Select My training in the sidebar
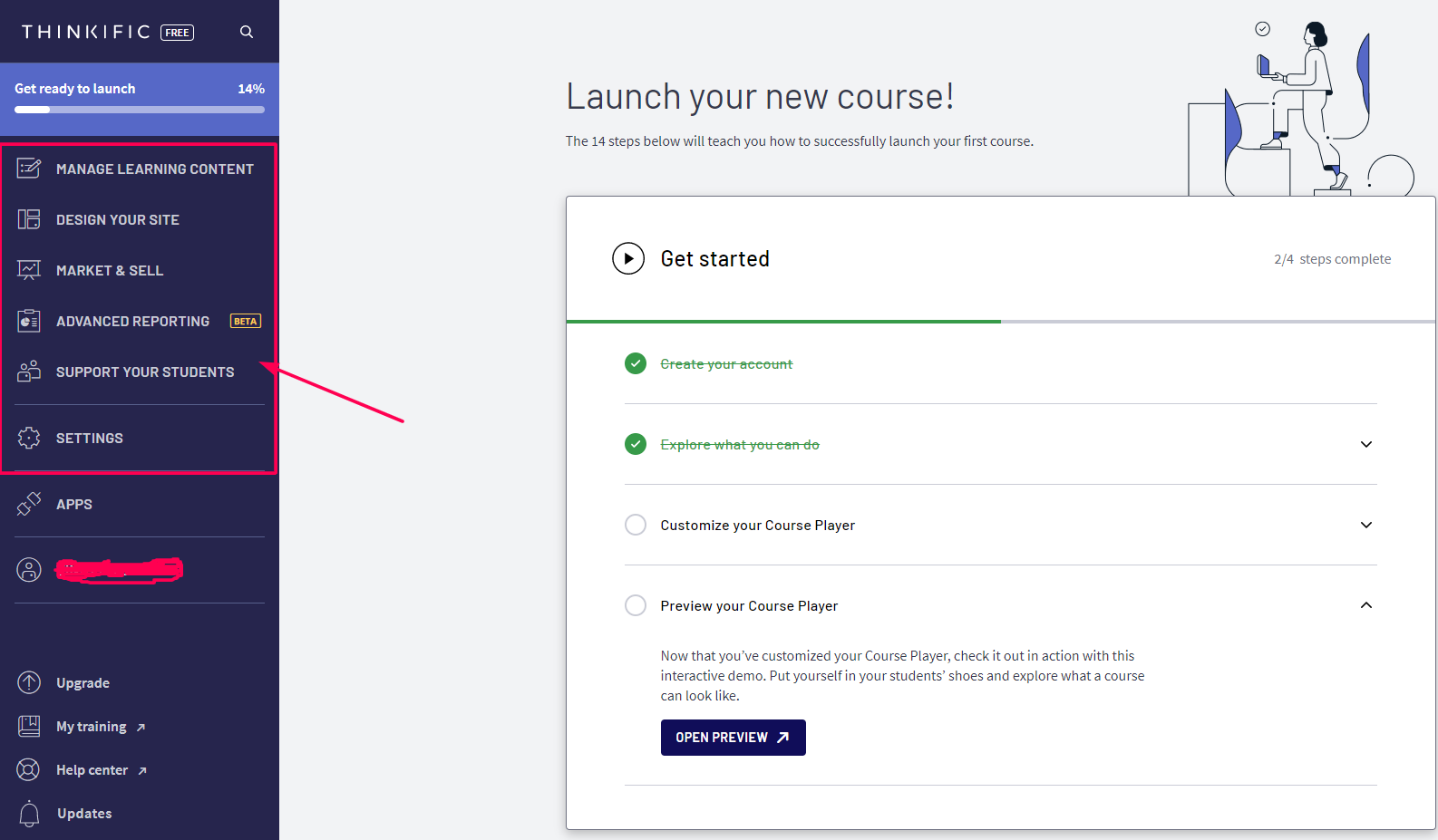1438x840 pixels. tap(91, 726)
